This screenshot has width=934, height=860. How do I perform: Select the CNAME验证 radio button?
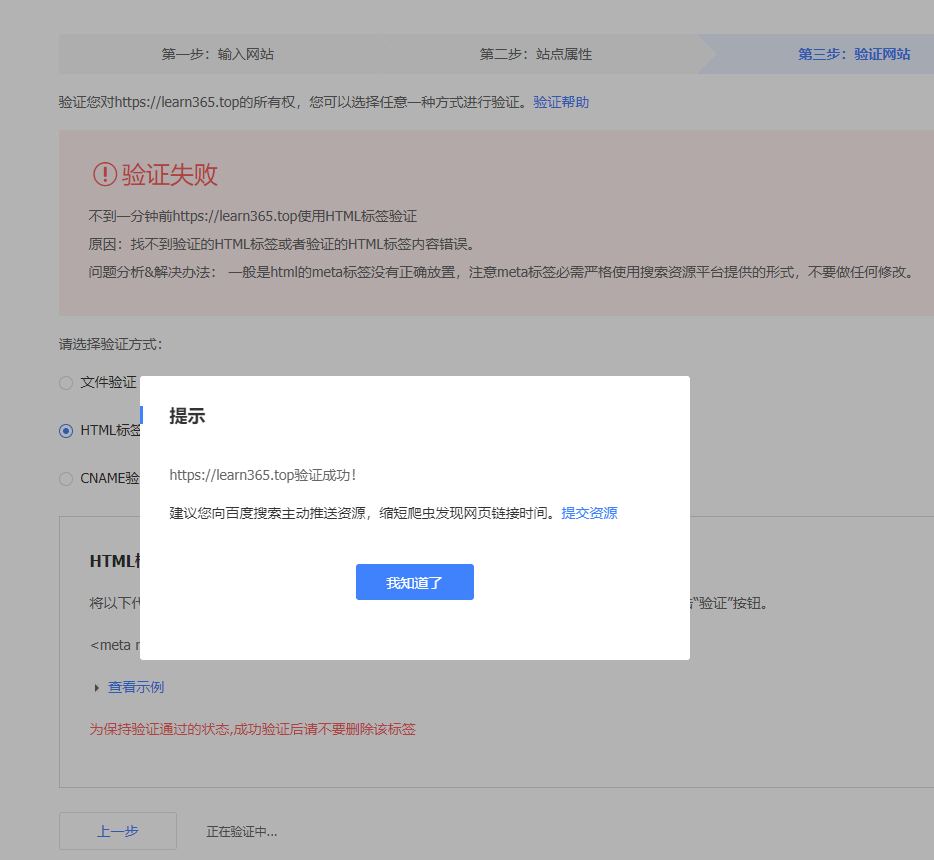click(66, 478)
